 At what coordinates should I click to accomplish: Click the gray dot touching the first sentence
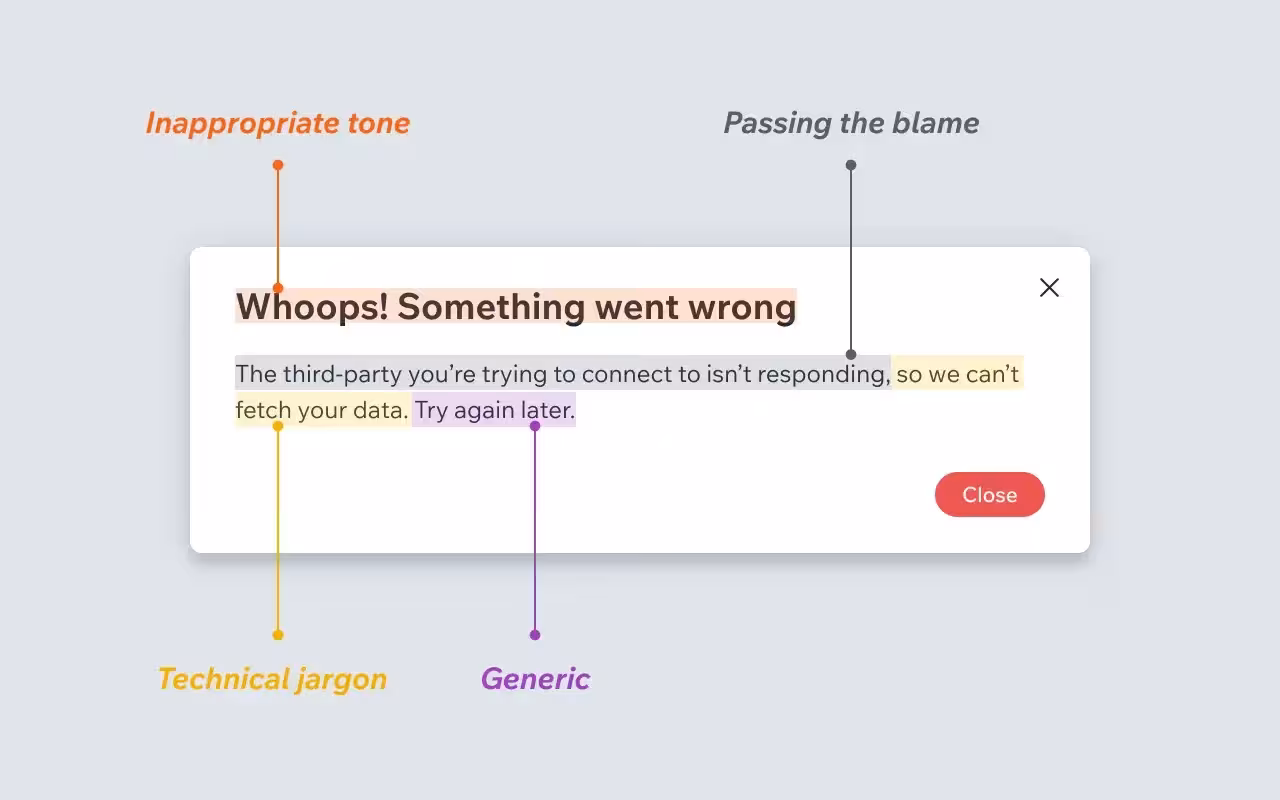point(850,353)
